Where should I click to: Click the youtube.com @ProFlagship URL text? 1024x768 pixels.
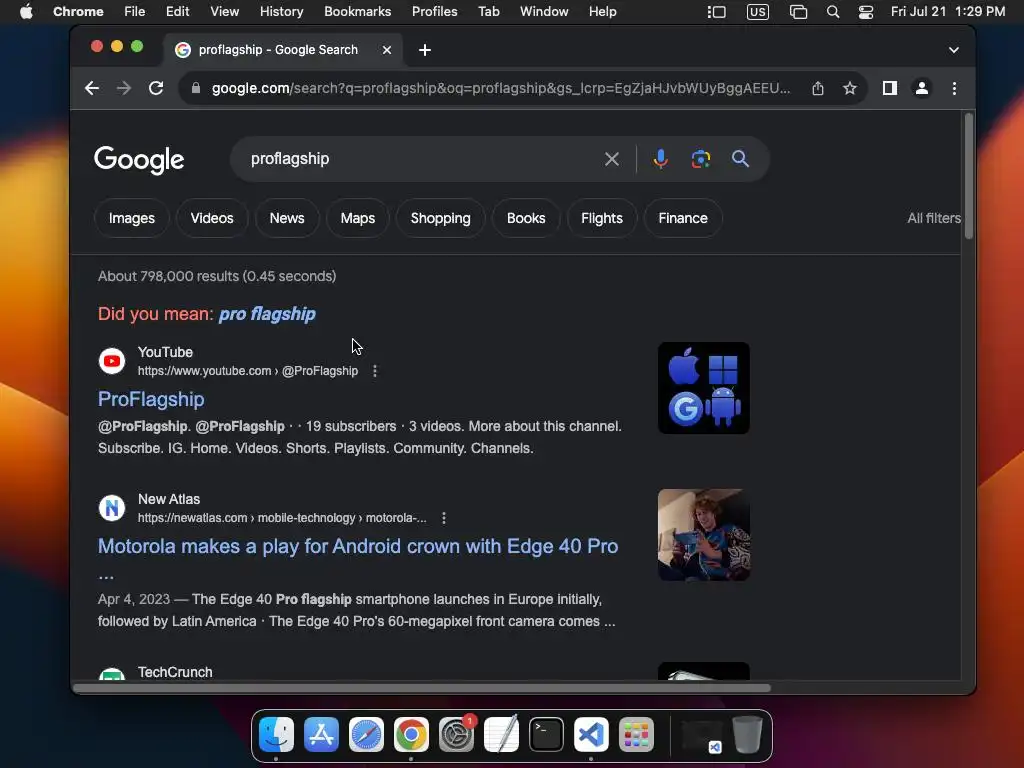coord(248,371)
